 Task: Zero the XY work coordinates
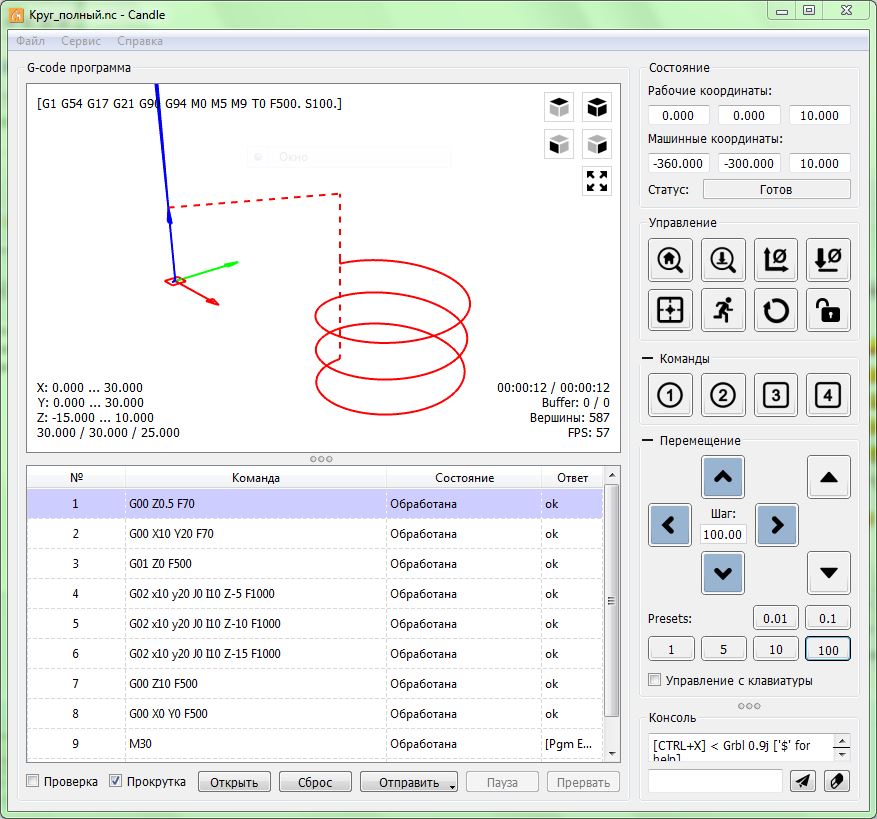pyautogui.click(x=775, y=259)
